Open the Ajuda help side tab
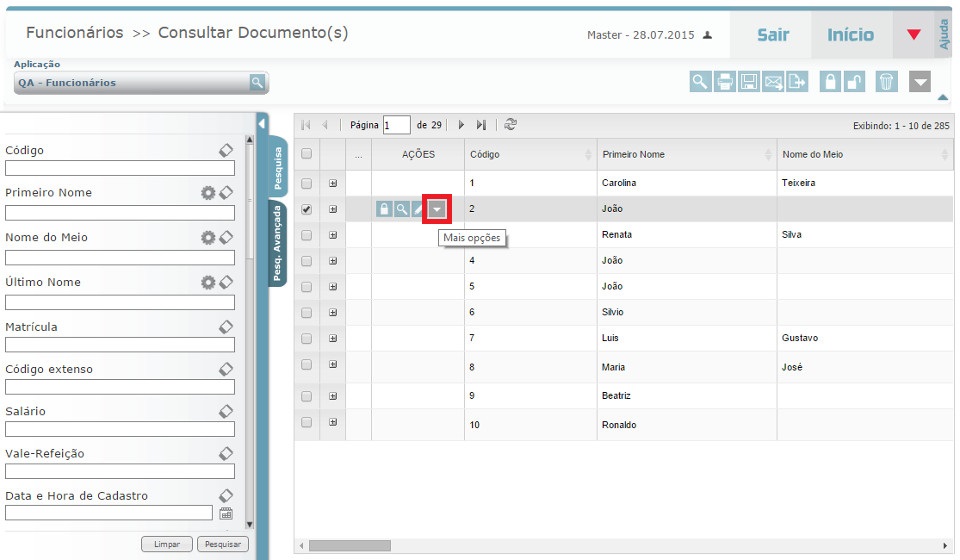960x560 pixels. coord(943,34)
